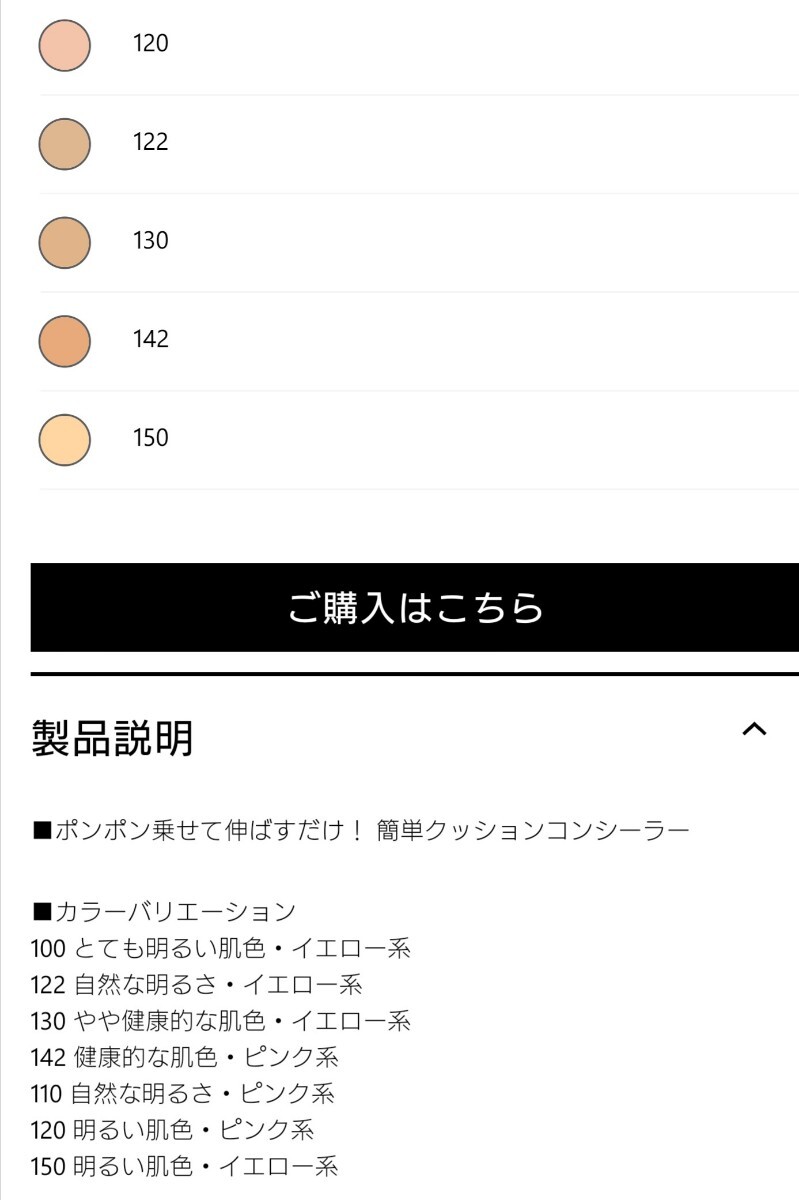Select color swatch 150
Viewport: 799px width, 1200px height.
coord(63,438)
